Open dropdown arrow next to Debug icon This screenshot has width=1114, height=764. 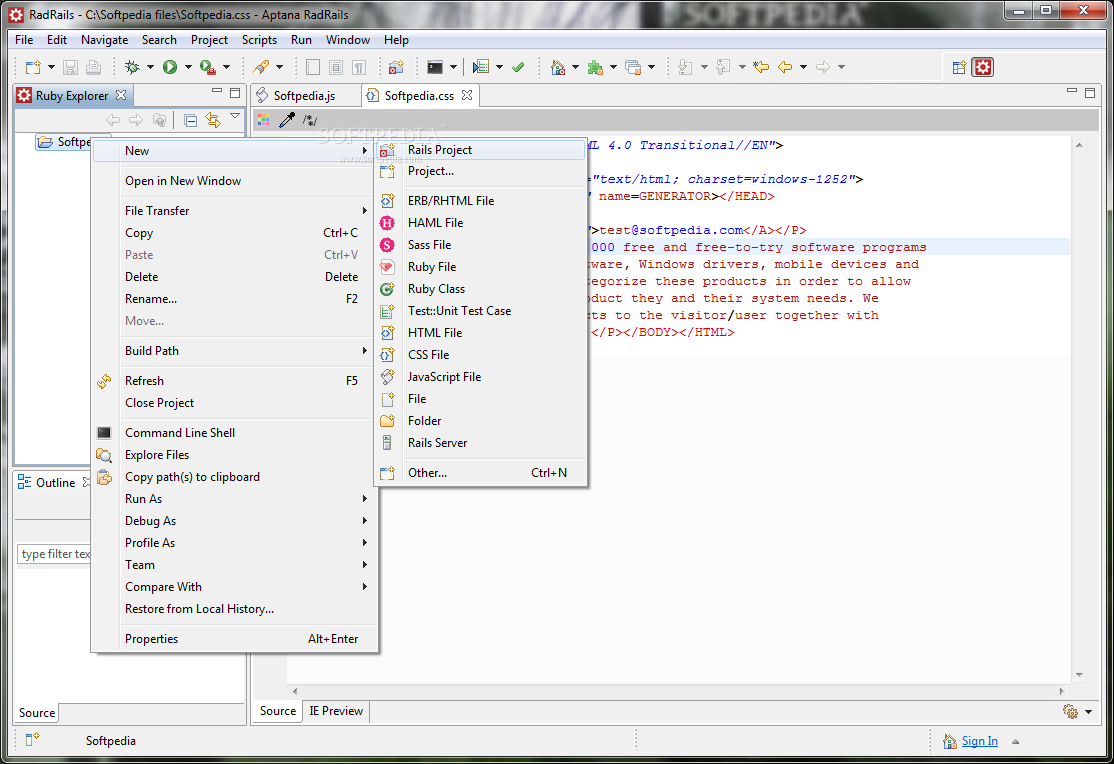click(x=150, y=67)
